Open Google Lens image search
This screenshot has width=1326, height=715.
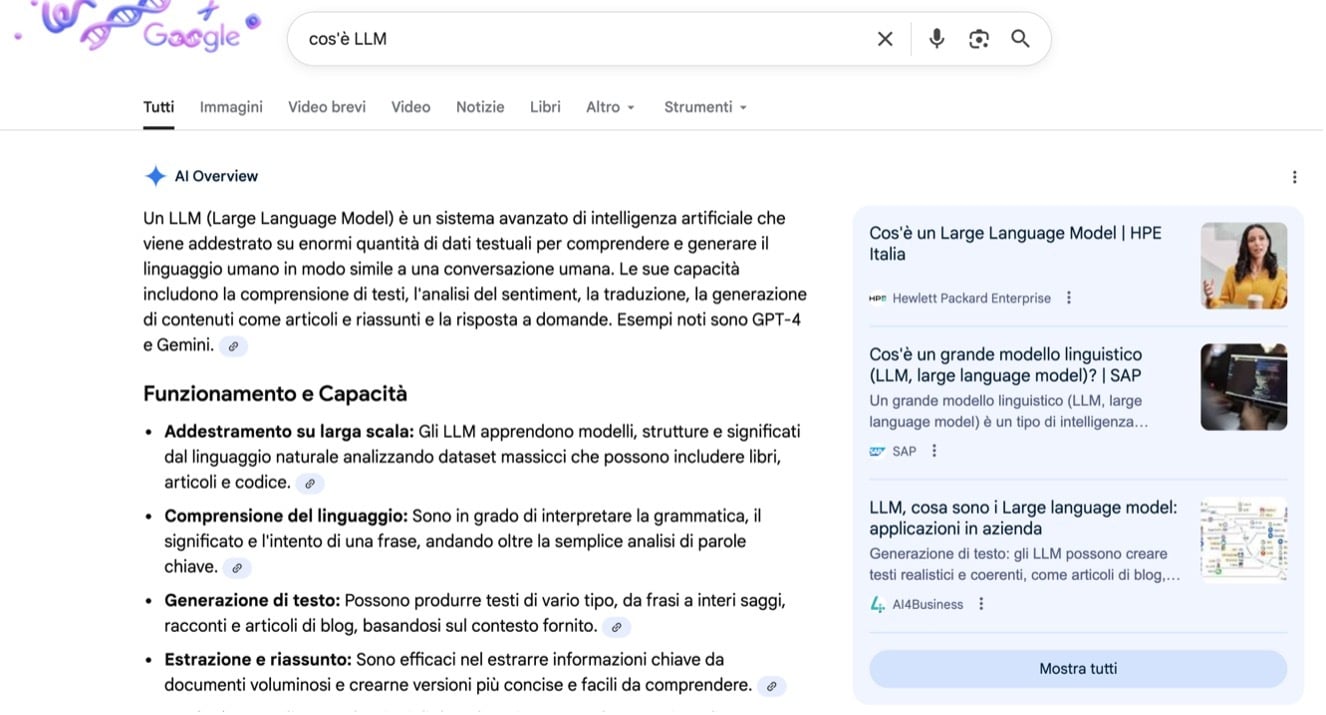point(978,38)
